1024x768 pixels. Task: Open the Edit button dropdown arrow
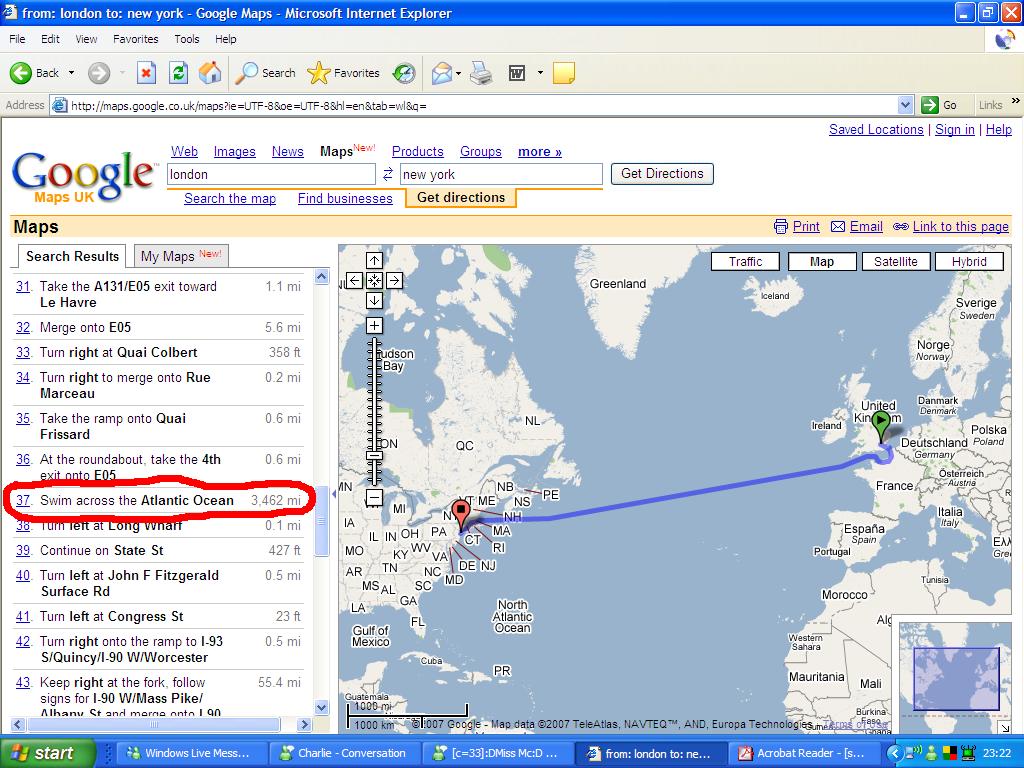click(x=540, y=73)
